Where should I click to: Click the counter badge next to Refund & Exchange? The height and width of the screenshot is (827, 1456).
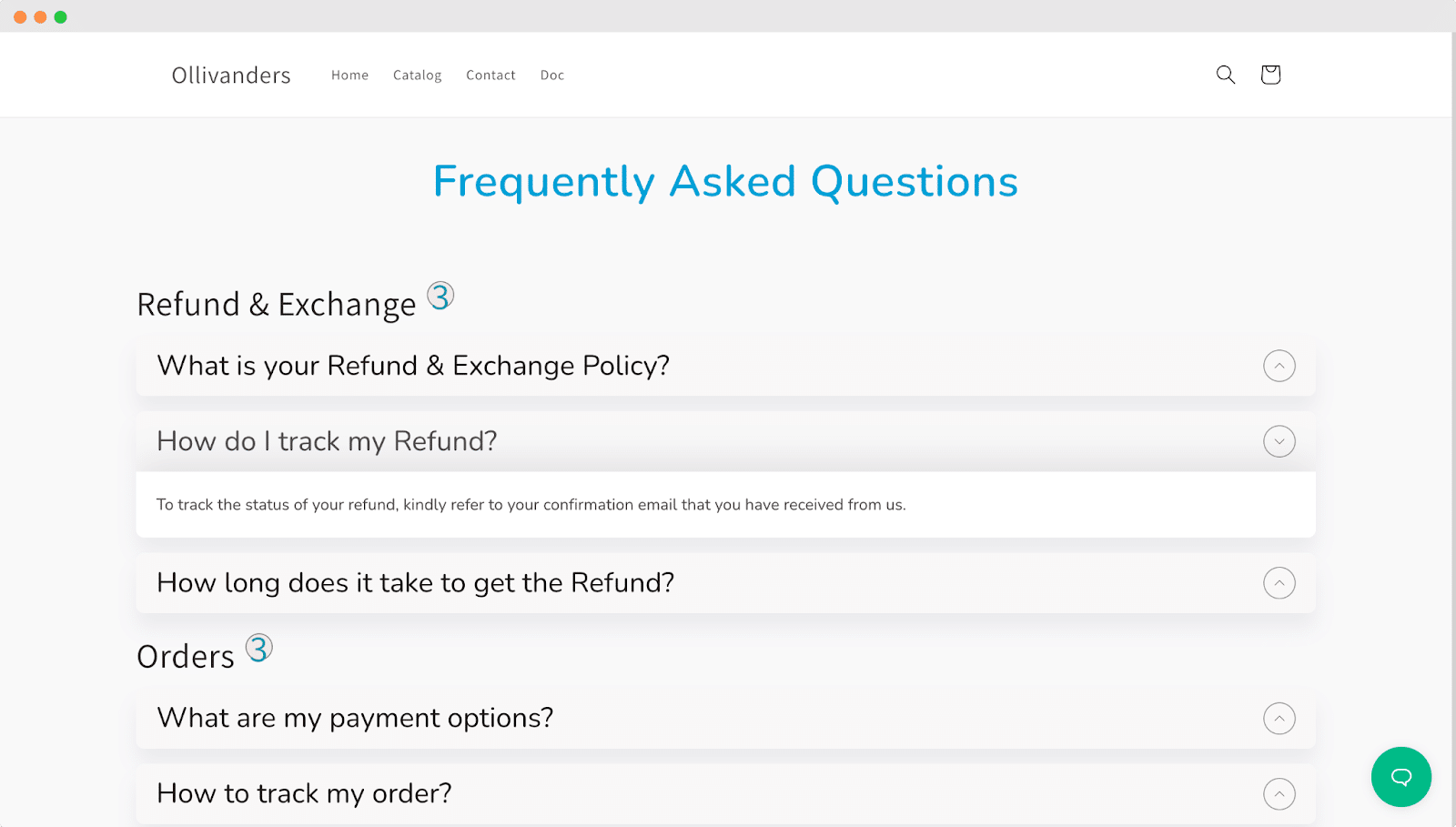(x=440, y=296)
